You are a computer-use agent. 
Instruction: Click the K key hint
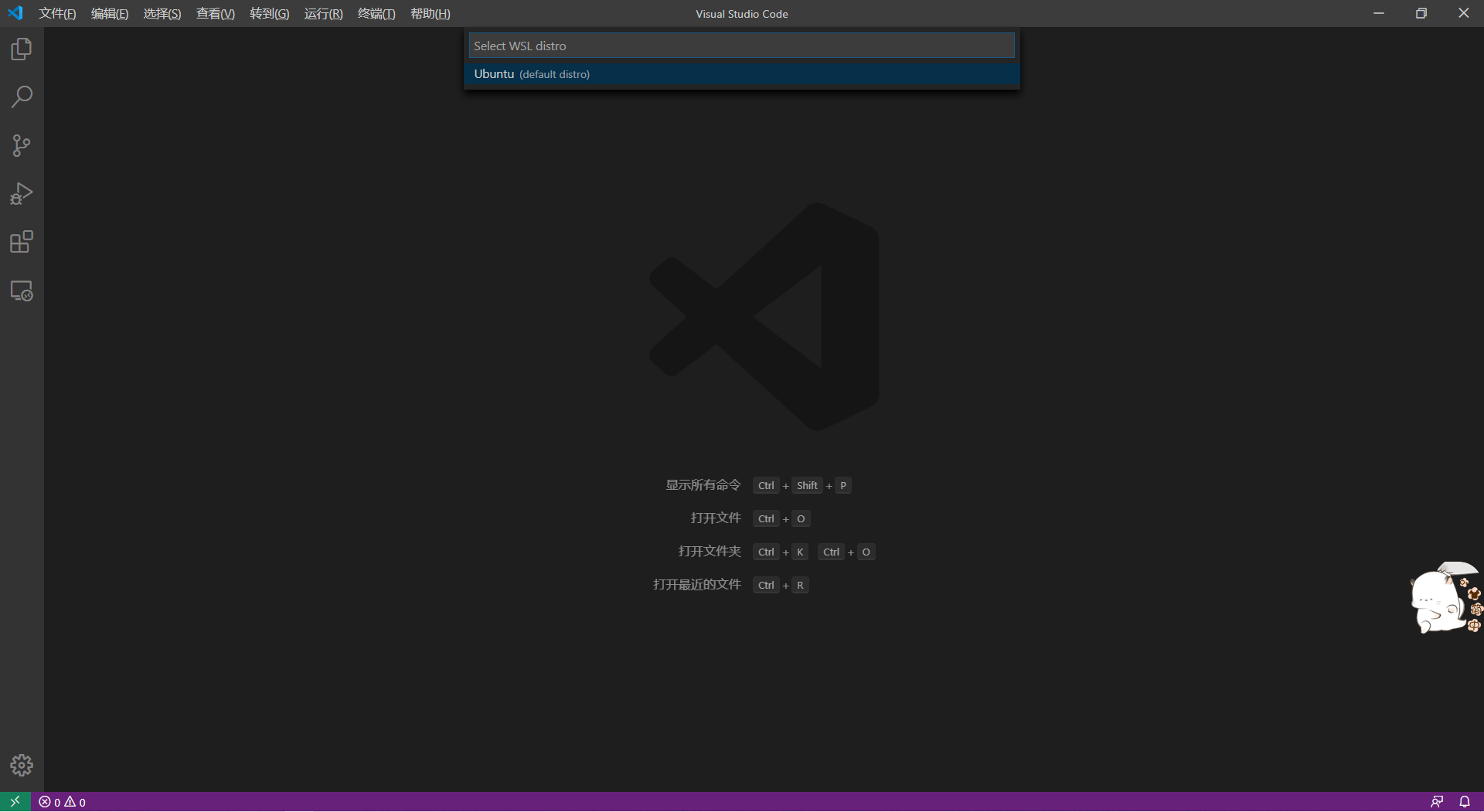coord(800,552)
